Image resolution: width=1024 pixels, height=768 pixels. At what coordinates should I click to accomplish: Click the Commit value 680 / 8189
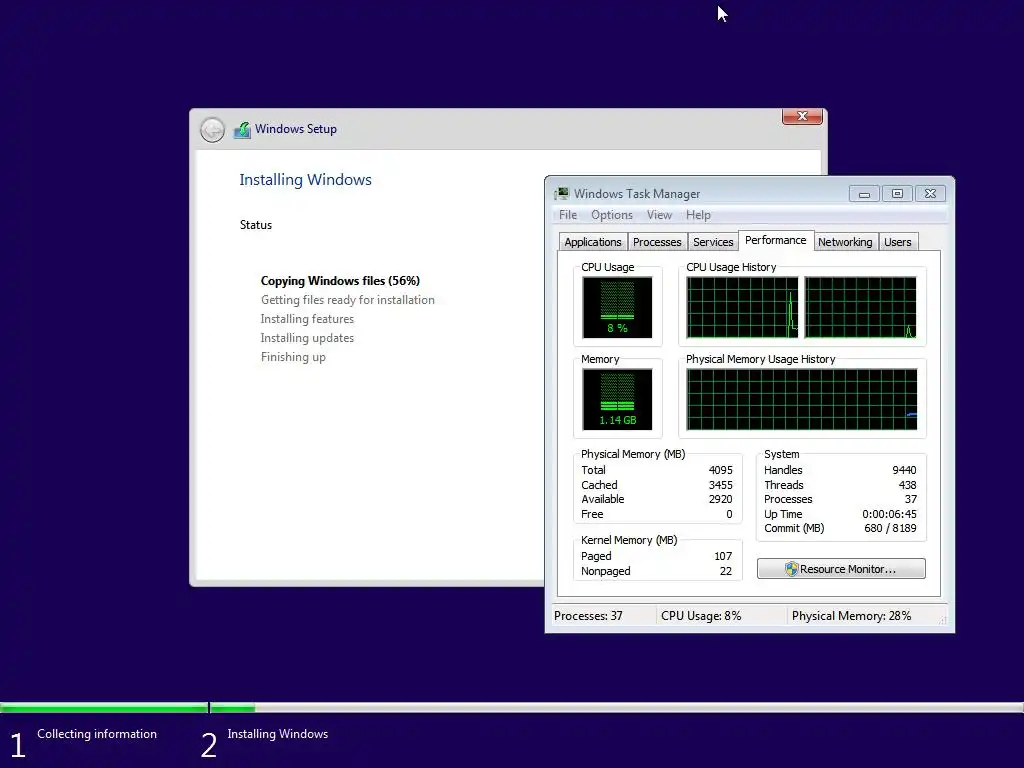(890, 528)
